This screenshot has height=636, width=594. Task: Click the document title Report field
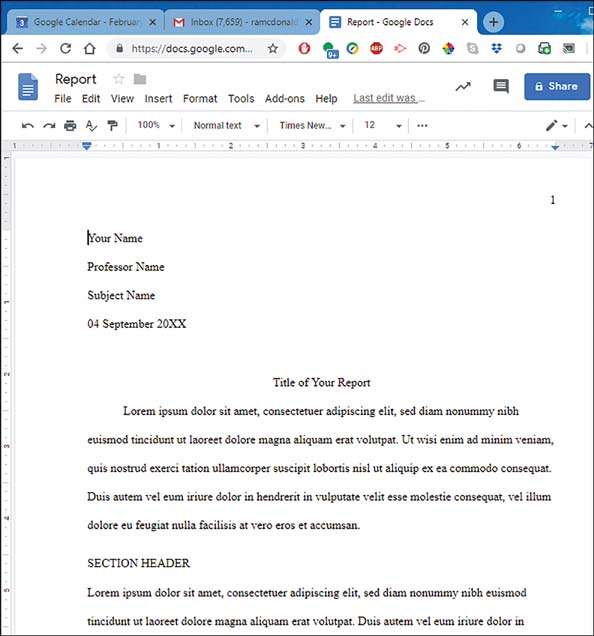coord(76,79)
